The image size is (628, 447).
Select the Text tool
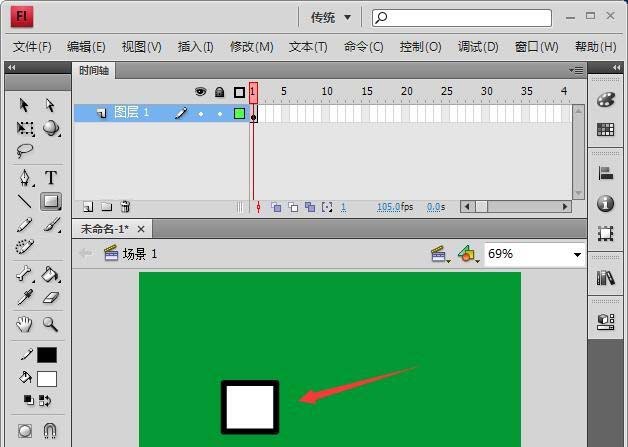click(x=51, y=177)
